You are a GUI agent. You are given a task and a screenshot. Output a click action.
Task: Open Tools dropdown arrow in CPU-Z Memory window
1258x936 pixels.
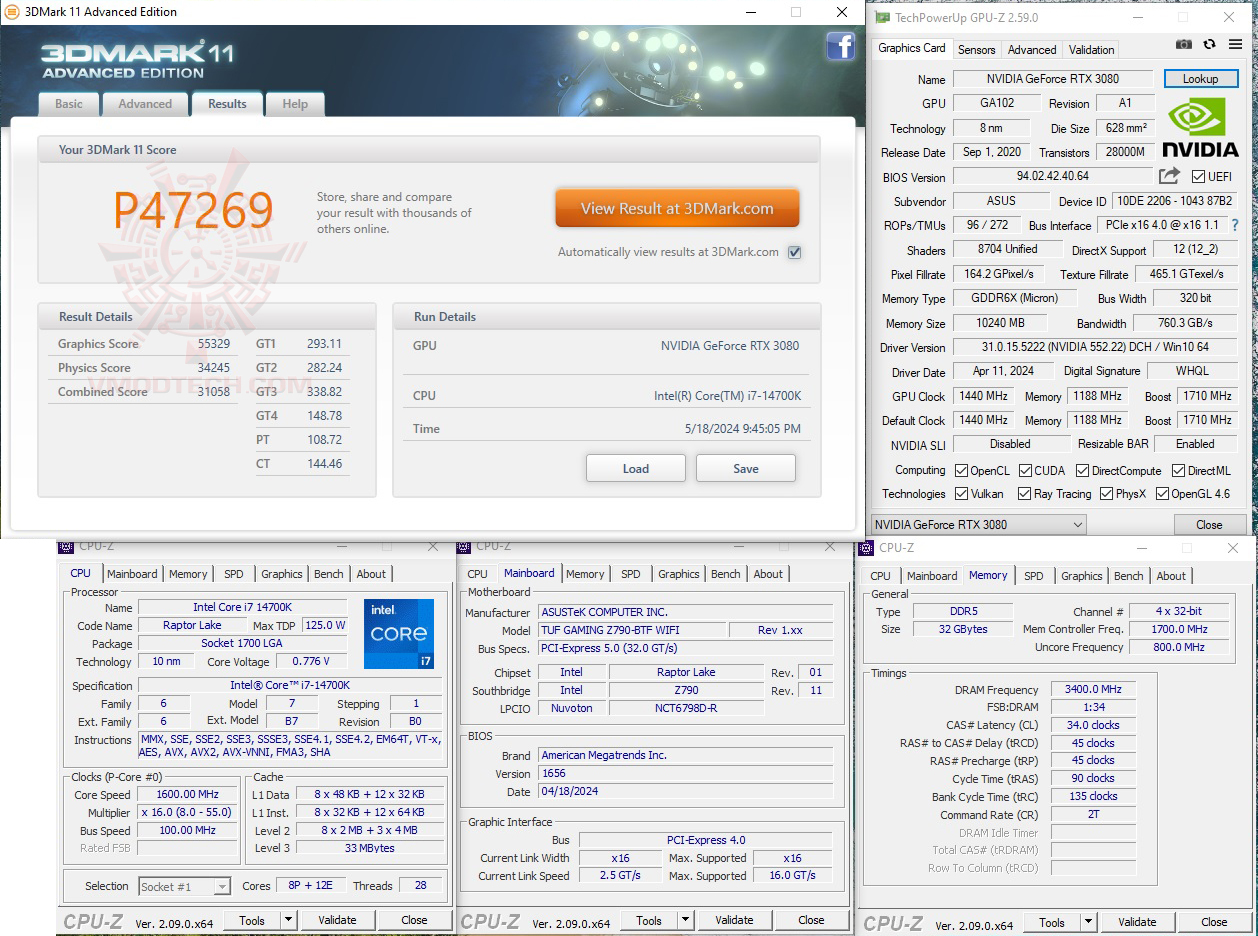tap(1088, 922)
